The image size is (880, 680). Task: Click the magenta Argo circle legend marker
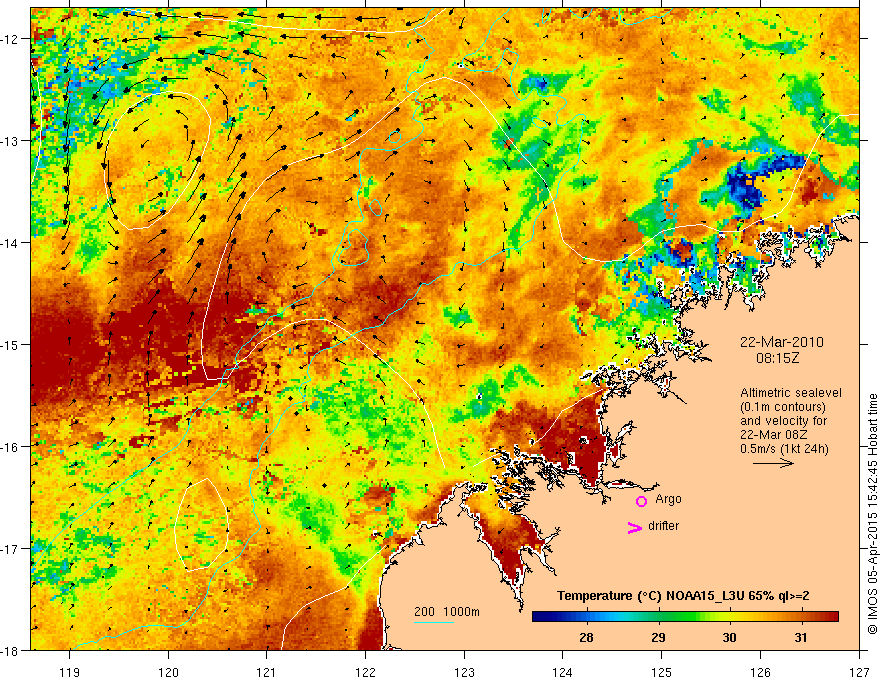click(x=641, y=501)
